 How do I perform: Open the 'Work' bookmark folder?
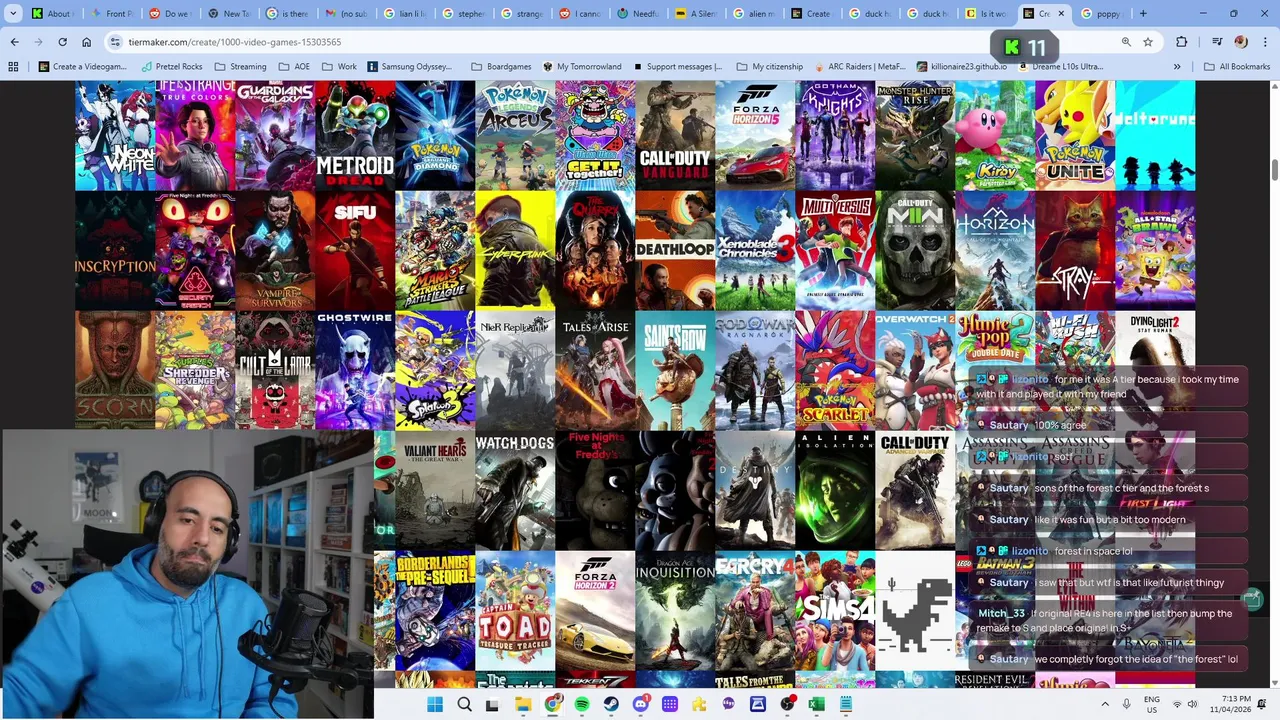(x=339, y=67)
